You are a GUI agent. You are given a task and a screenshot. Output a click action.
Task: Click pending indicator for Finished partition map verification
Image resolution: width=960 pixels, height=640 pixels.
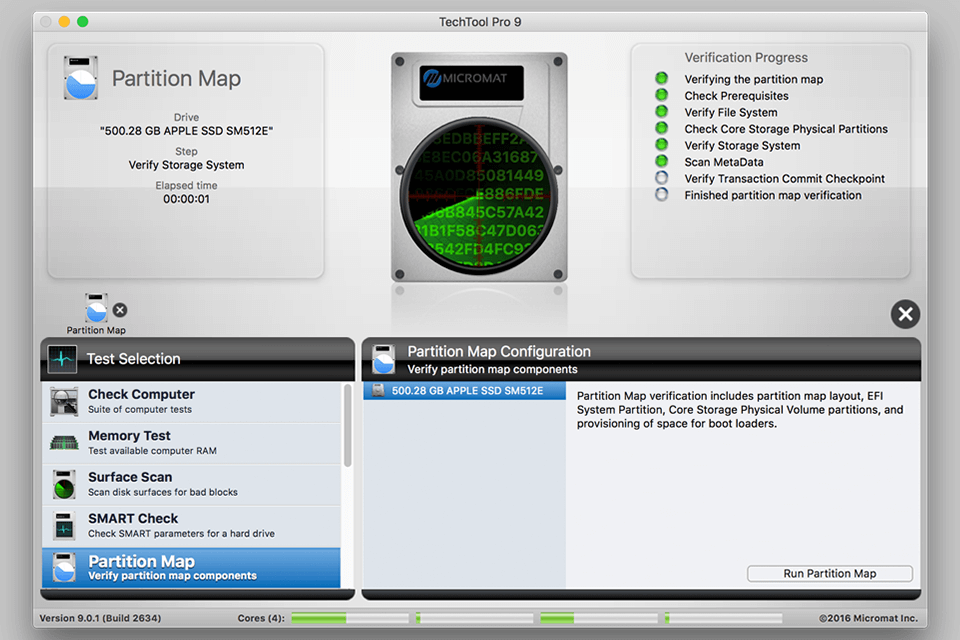(661, 194)
